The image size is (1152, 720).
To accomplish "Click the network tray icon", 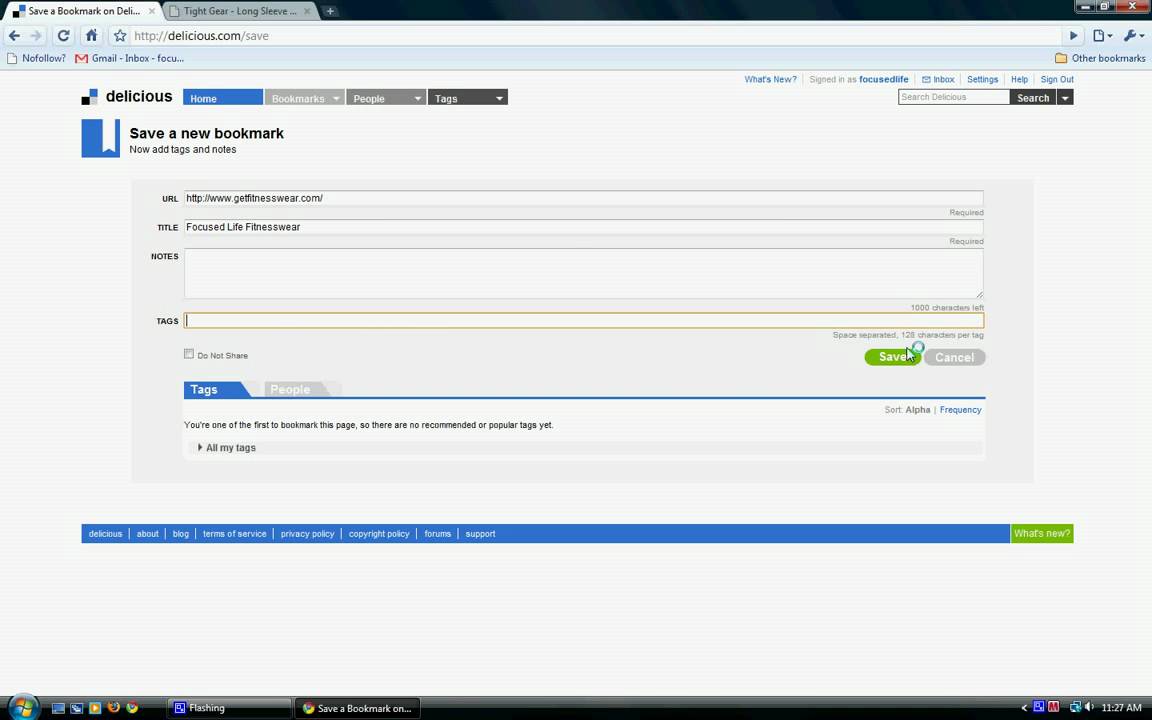I will (x=1075, y=707).
